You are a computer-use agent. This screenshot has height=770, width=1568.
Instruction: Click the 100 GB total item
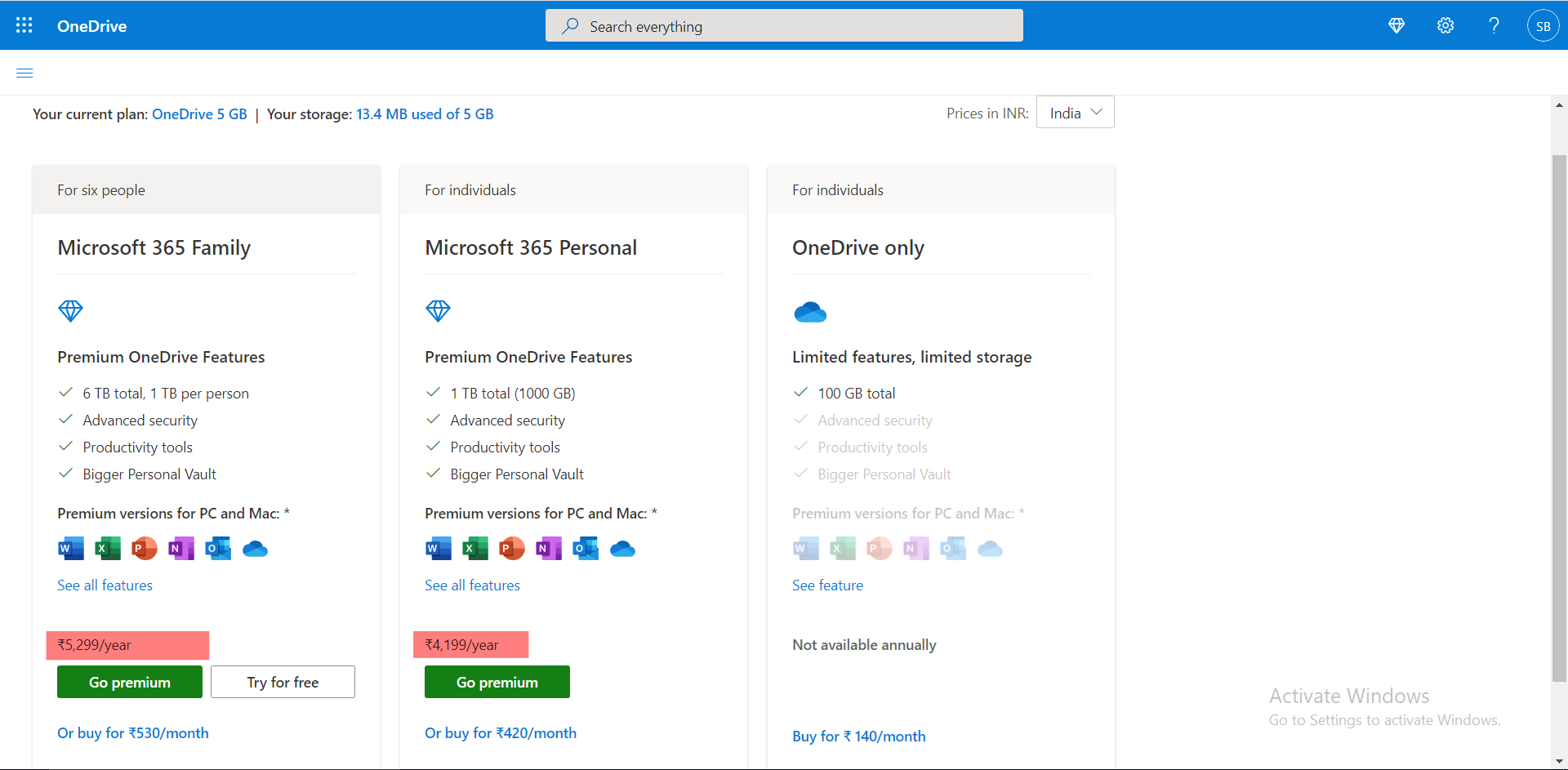point(857,394)
